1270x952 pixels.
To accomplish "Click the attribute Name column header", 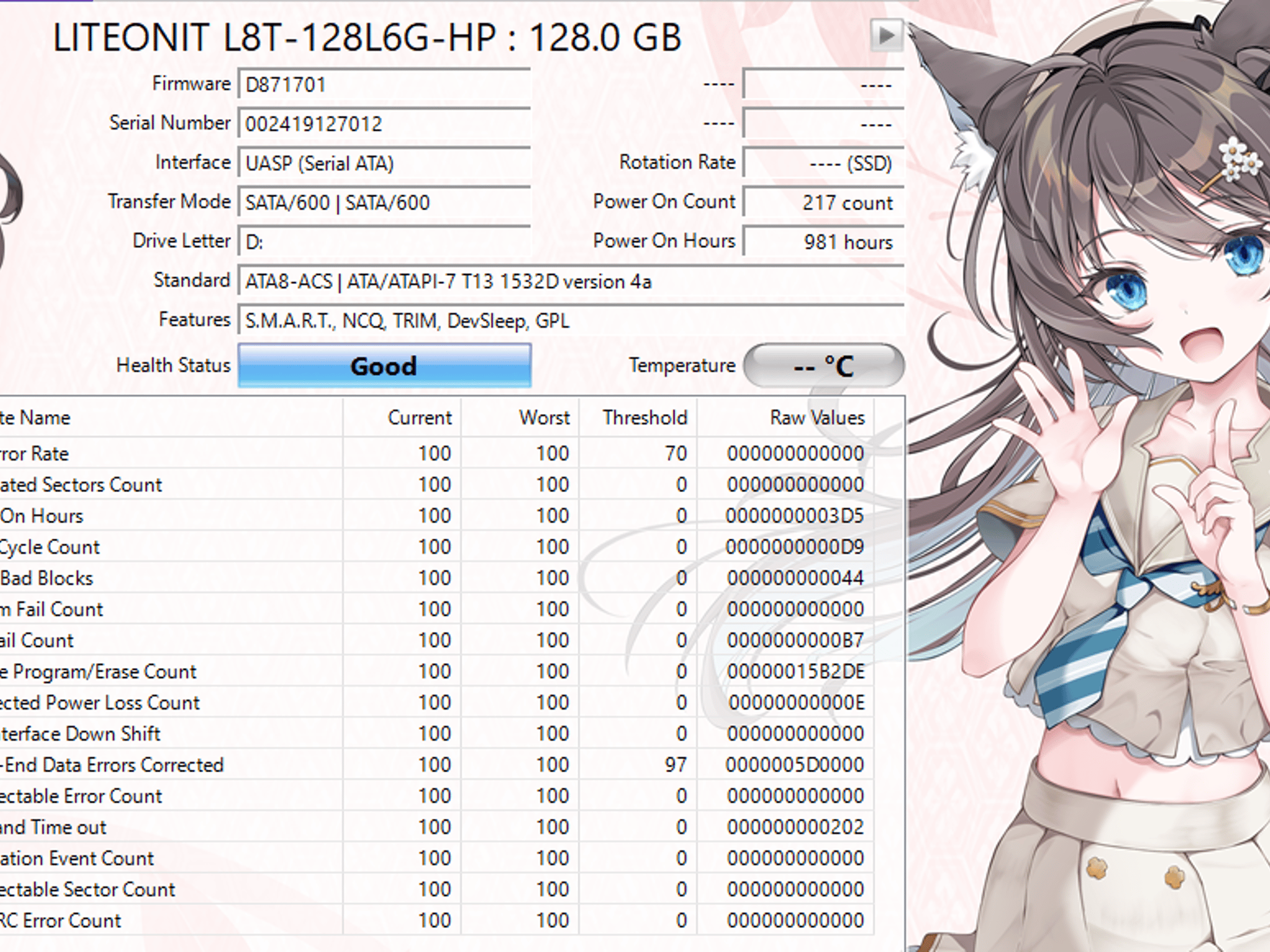I will tap(171, 417).
